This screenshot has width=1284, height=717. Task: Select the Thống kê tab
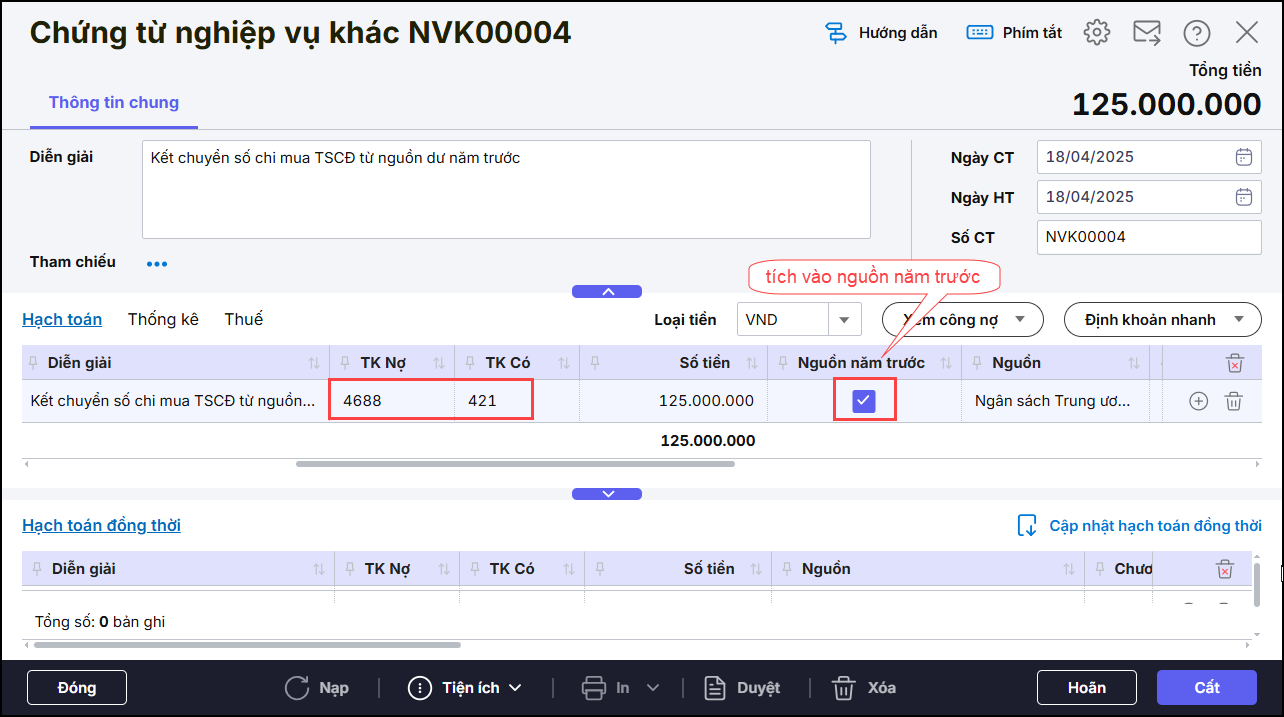point(163,320)
